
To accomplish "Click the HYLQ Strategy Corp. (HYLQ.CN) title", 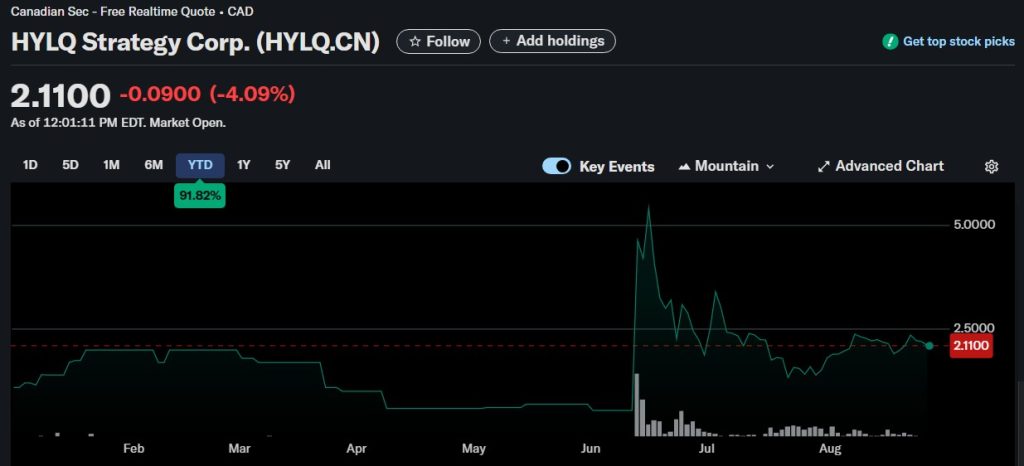I will pyautogui.click(x=195, y=42).
